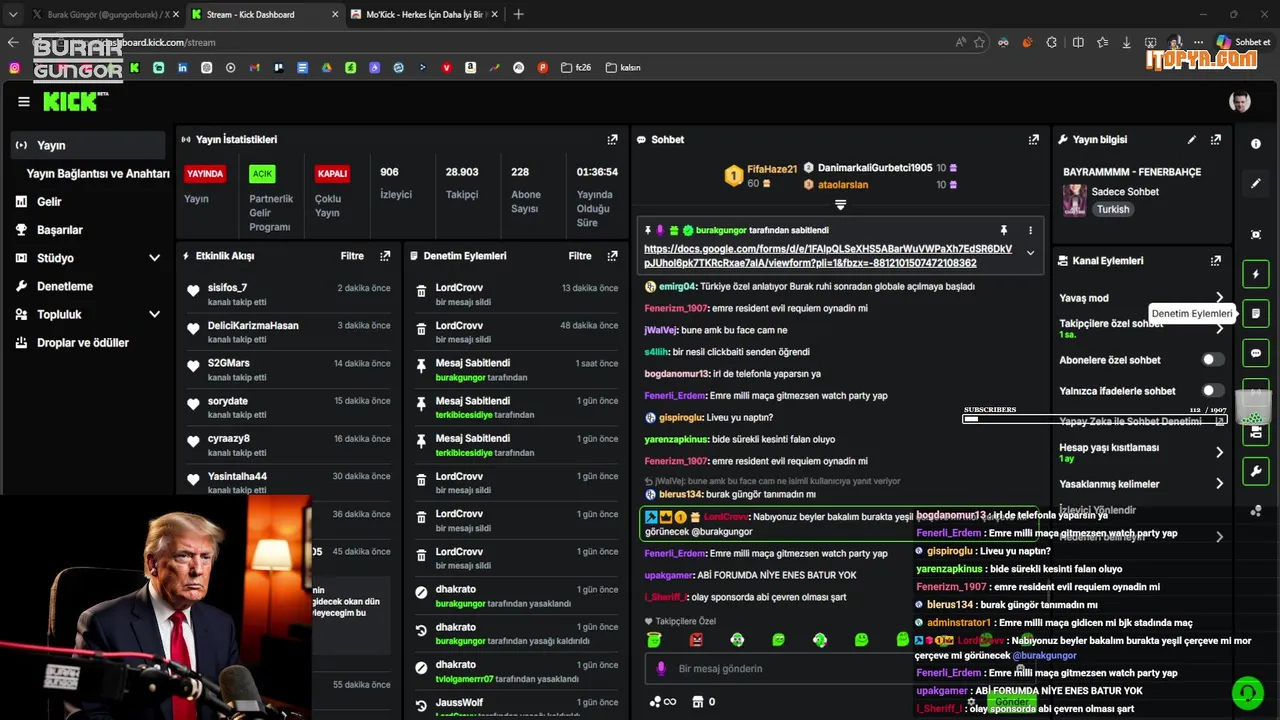Click the Turkish language tag
This screenshot has width=1280, height=720.
1113,210
